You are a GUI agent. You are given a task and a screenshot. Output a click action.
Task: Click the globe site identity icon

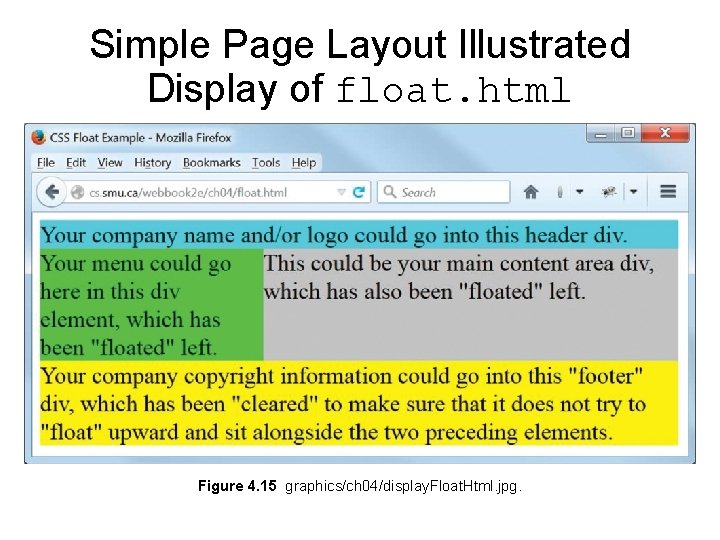(78, 192)
